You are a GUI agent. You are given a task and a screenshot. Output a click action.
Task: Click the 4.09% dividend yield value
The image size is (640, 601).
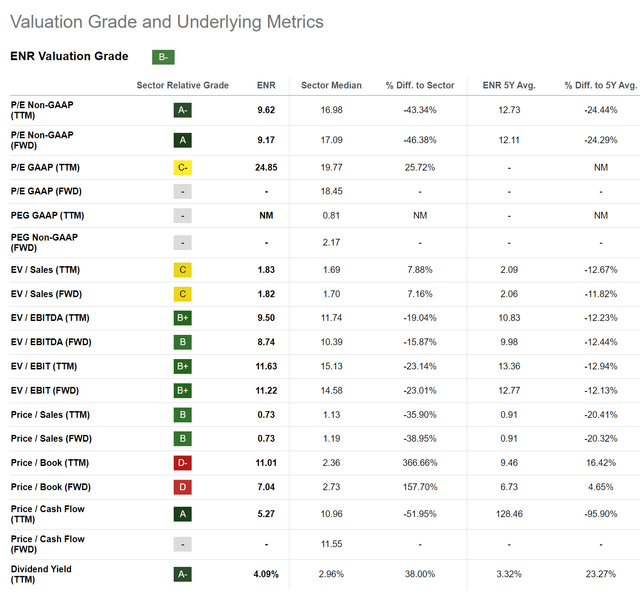[266, 574]
